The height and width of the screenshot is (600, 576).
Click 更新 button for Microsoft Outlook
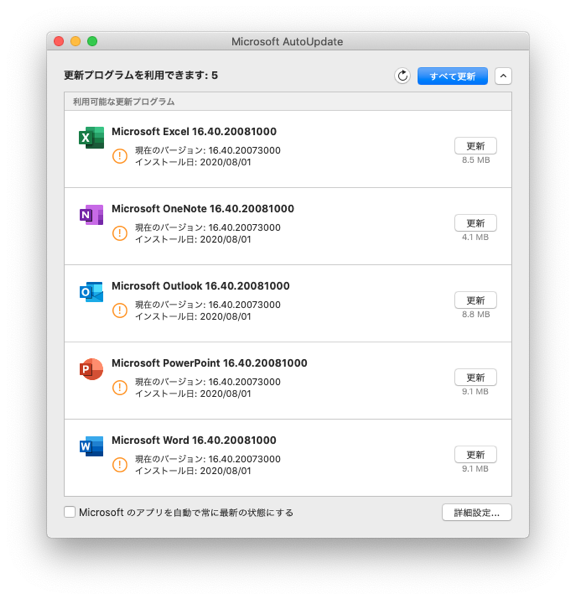[x=475, y=300]
